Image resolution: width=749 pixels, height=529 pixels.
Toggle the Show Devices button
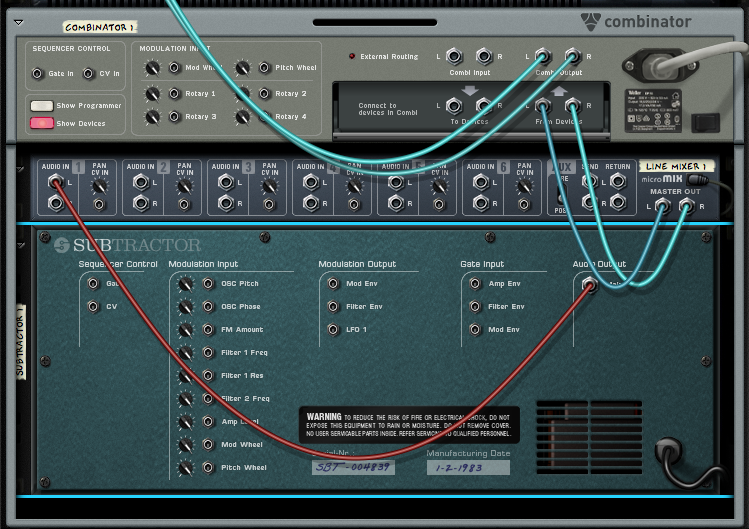[x=42, y=123]
